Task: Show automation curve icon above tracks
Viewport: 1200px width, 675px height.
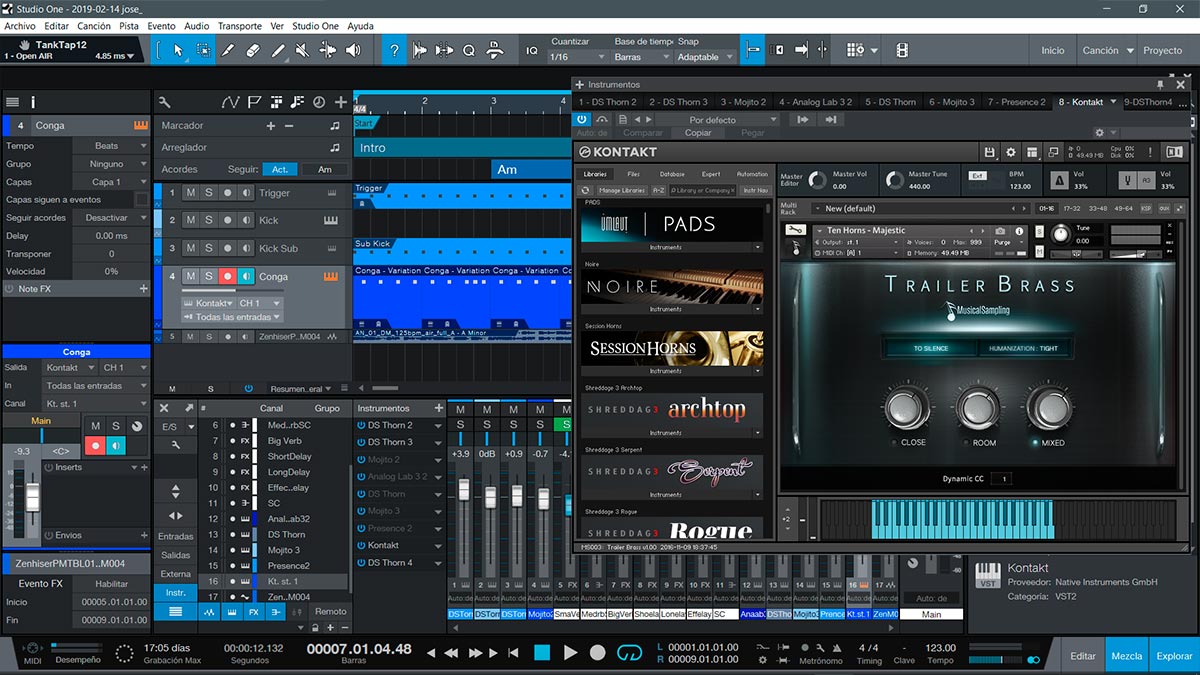Action: pyautogui.click(x=230, y=102)
